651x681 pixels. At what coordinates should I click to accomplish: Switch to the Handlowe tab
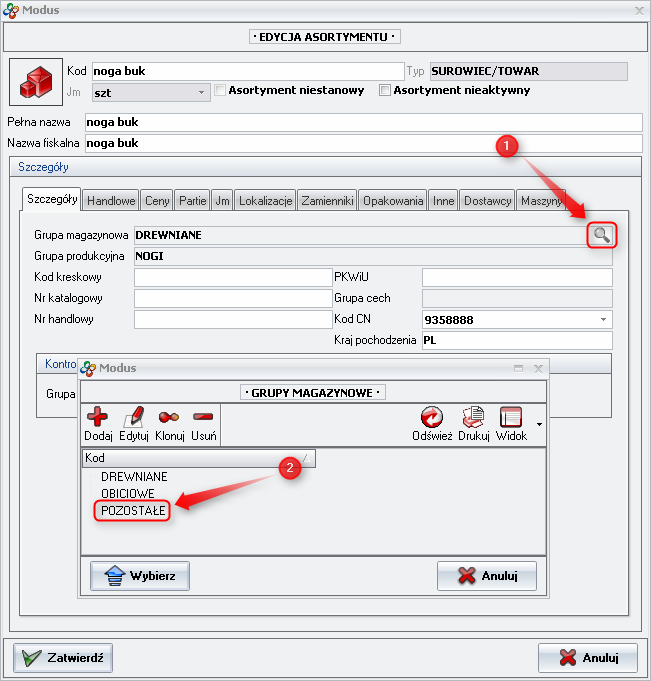coord(111,200)
